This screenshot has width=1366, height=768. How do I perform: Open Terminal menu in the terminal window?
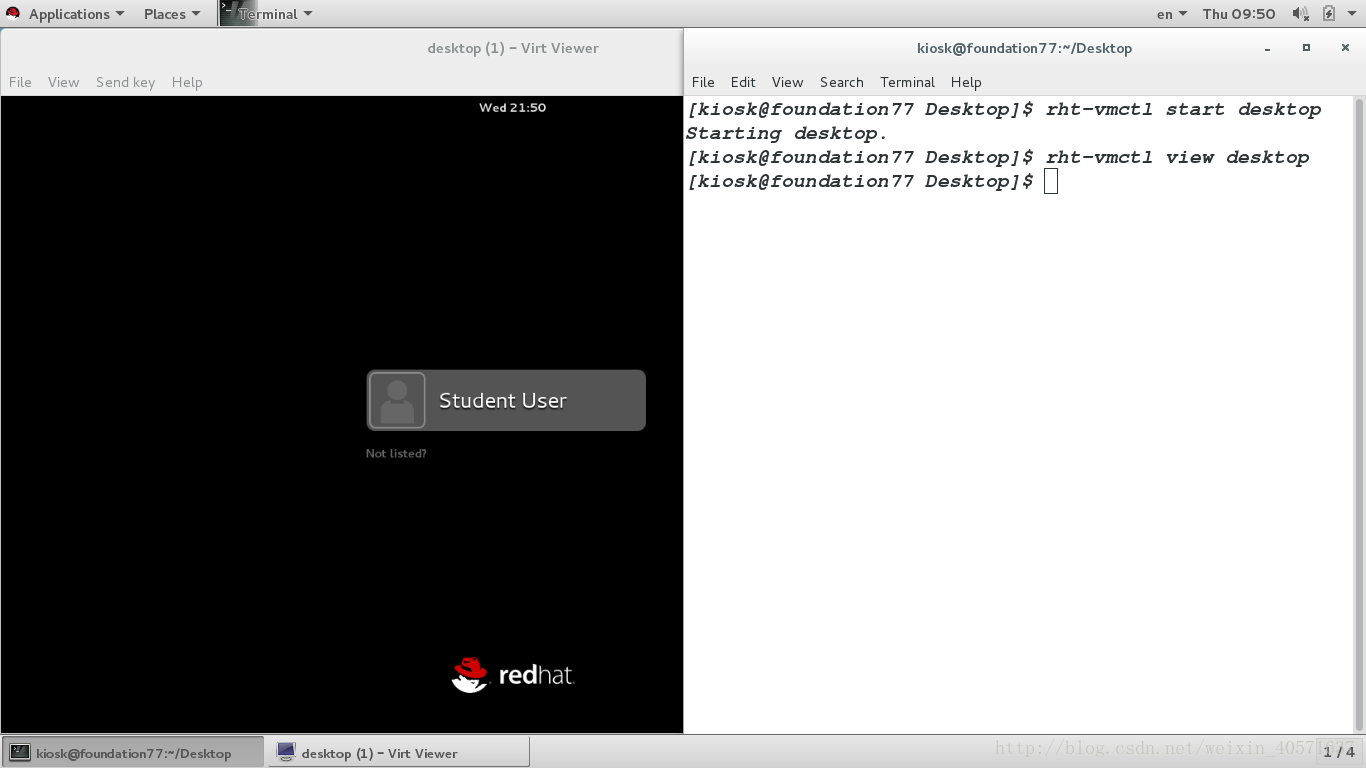click(907, 82)
